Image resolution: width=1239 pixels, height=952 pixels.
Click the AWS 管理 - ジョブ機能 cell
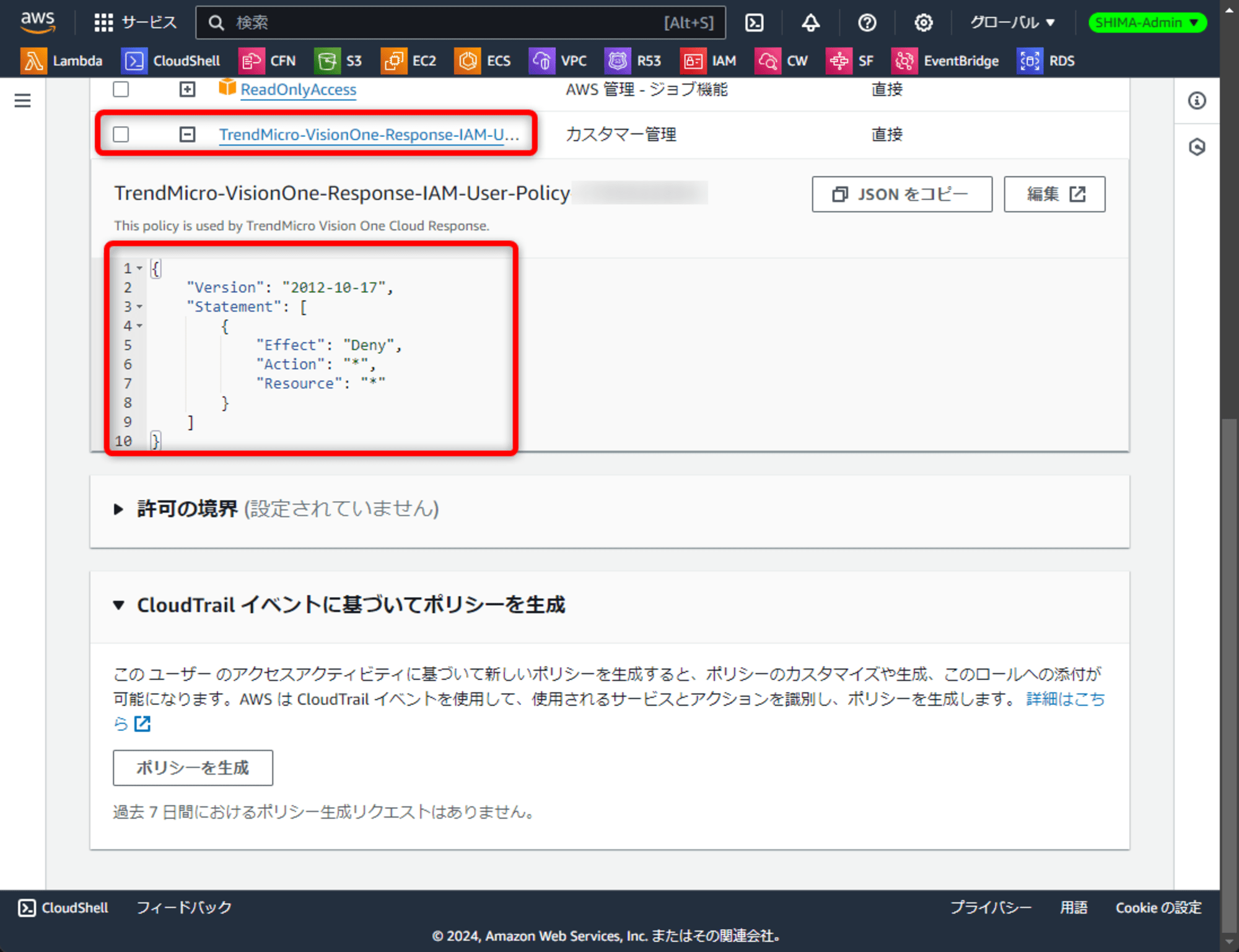point(647,90)
